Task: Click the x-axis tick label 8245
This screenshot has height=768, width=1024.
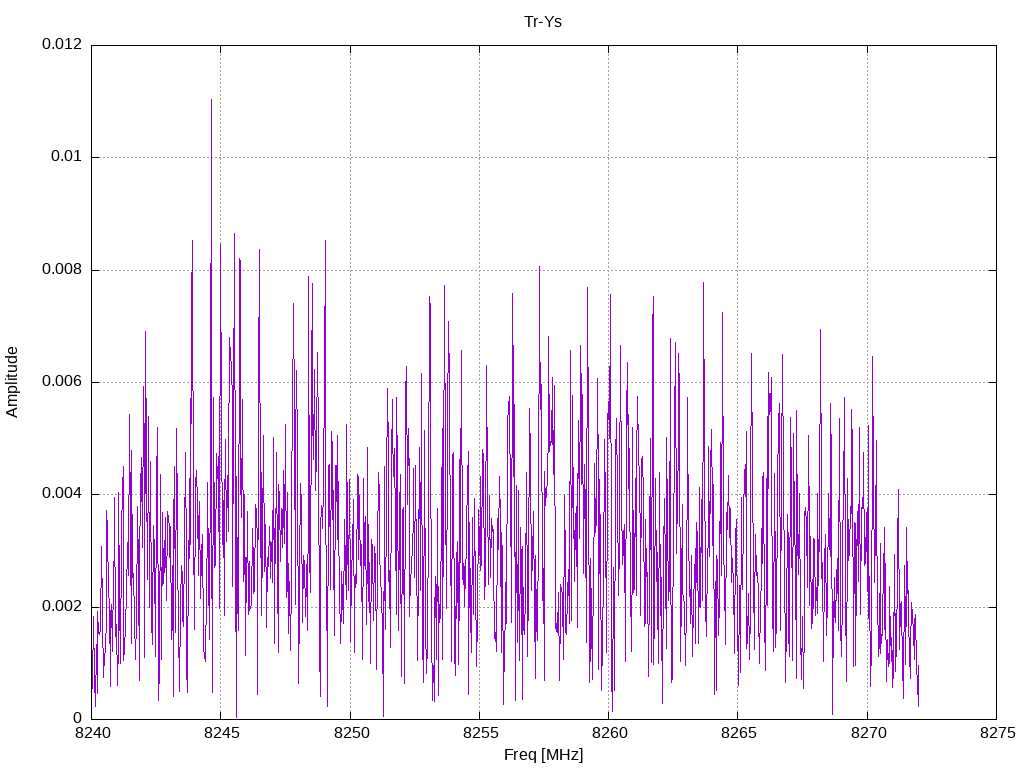Action: (x=221, y=733)
